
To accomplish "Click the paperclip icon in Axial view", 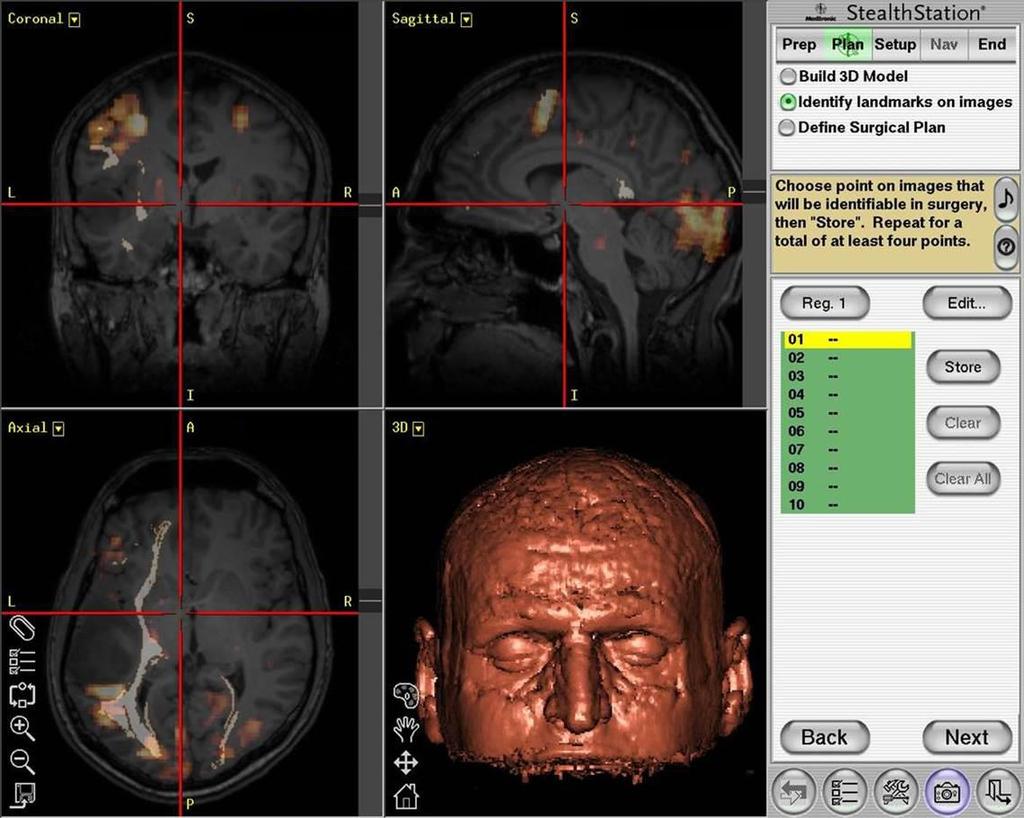I will (22, 629).
